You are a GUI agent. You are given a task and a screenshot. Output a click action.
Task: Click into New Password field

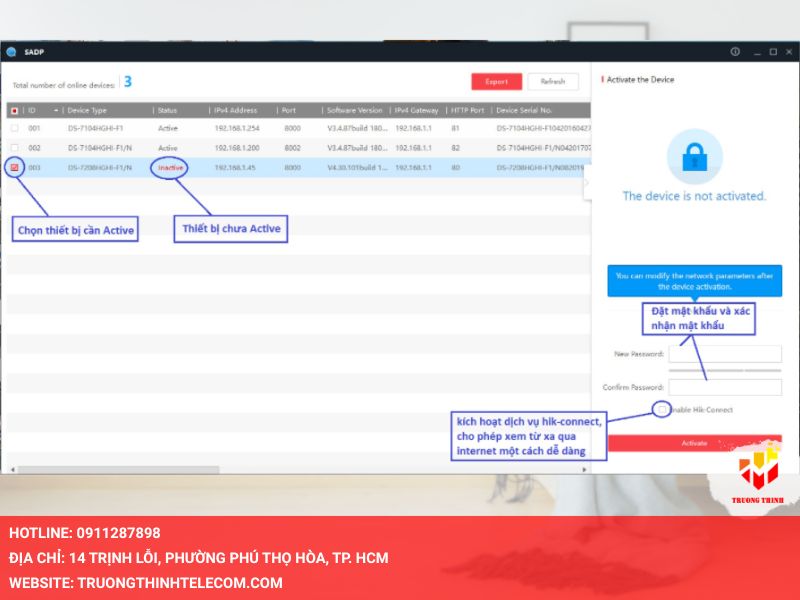[725, 354]
